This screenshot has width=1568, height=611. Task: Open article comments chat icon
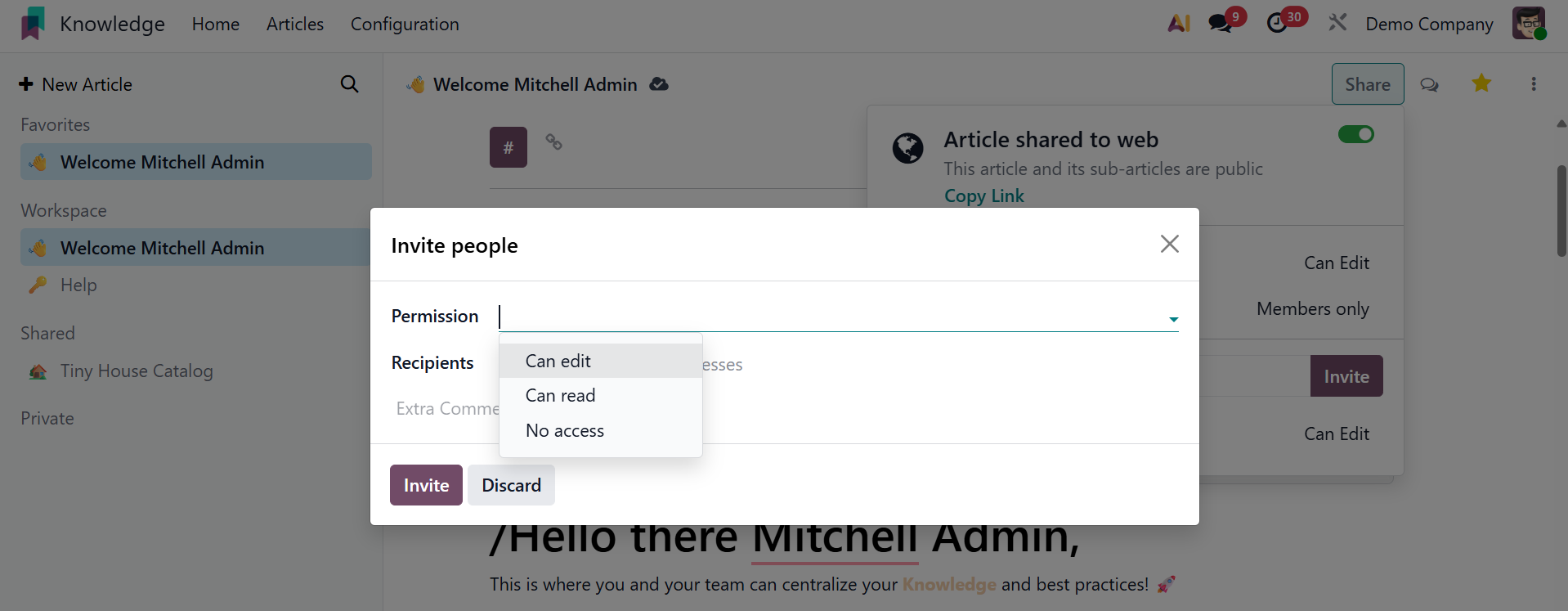point(1429,84)
